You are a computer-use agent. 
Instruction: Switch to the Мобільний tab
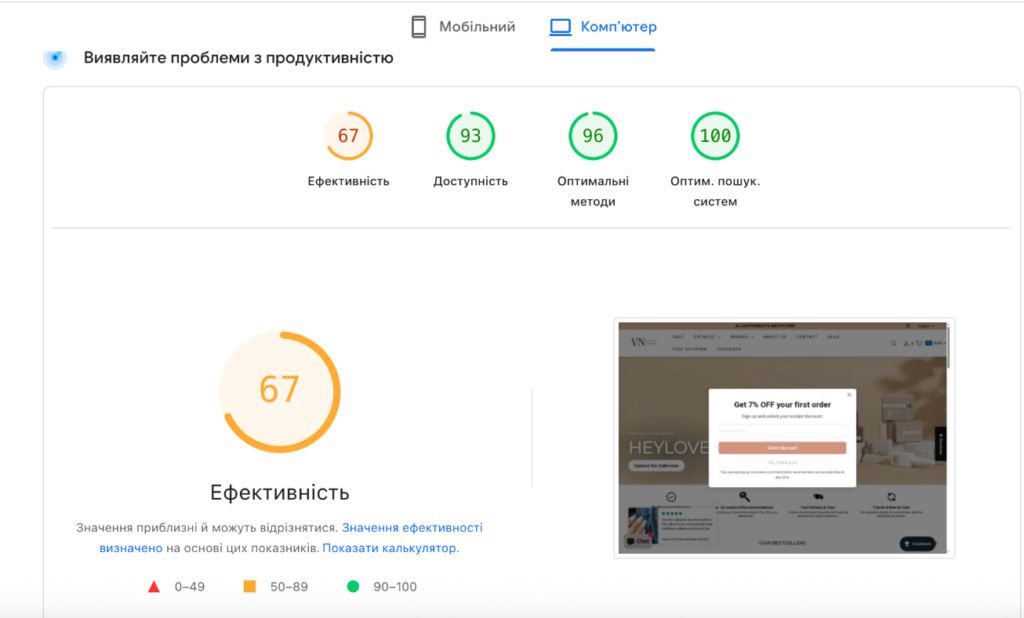point(477,27)
